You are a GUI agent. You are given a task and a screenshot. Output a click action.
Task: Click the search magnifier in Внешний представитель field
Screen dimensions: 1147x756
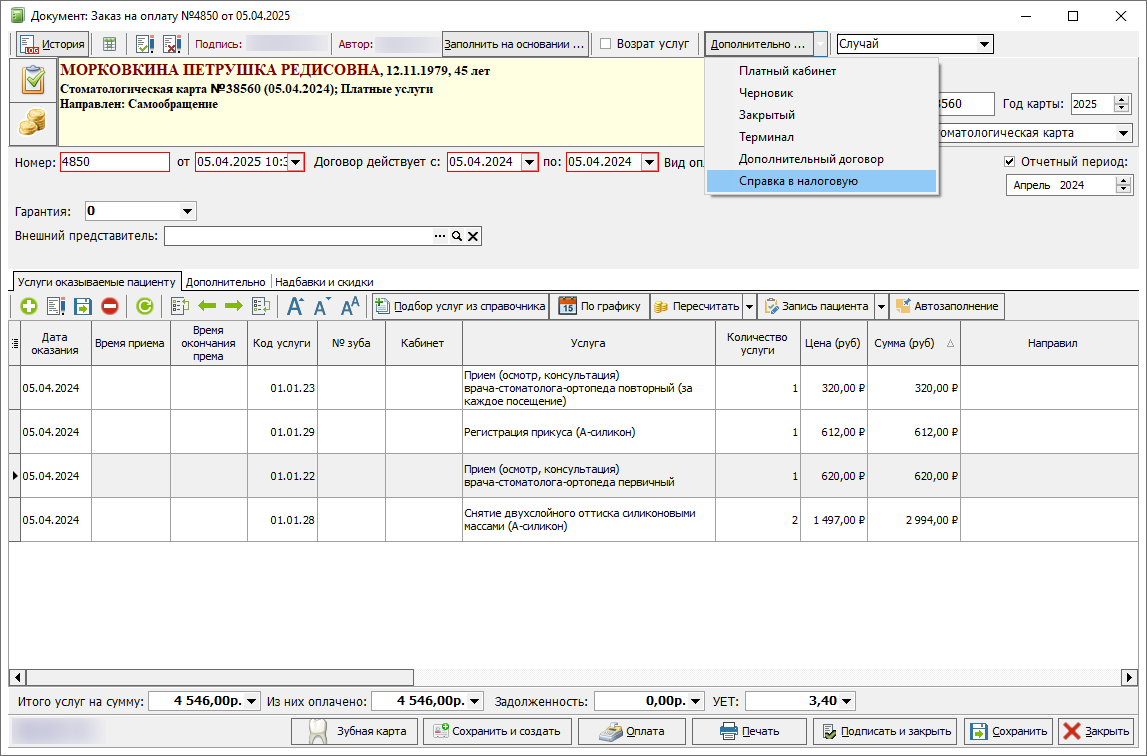[456, 236]
